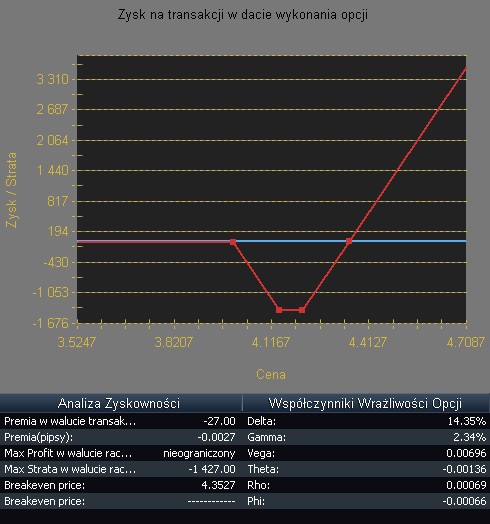Click the left bottom marker of payoff curve

[279, 310]
